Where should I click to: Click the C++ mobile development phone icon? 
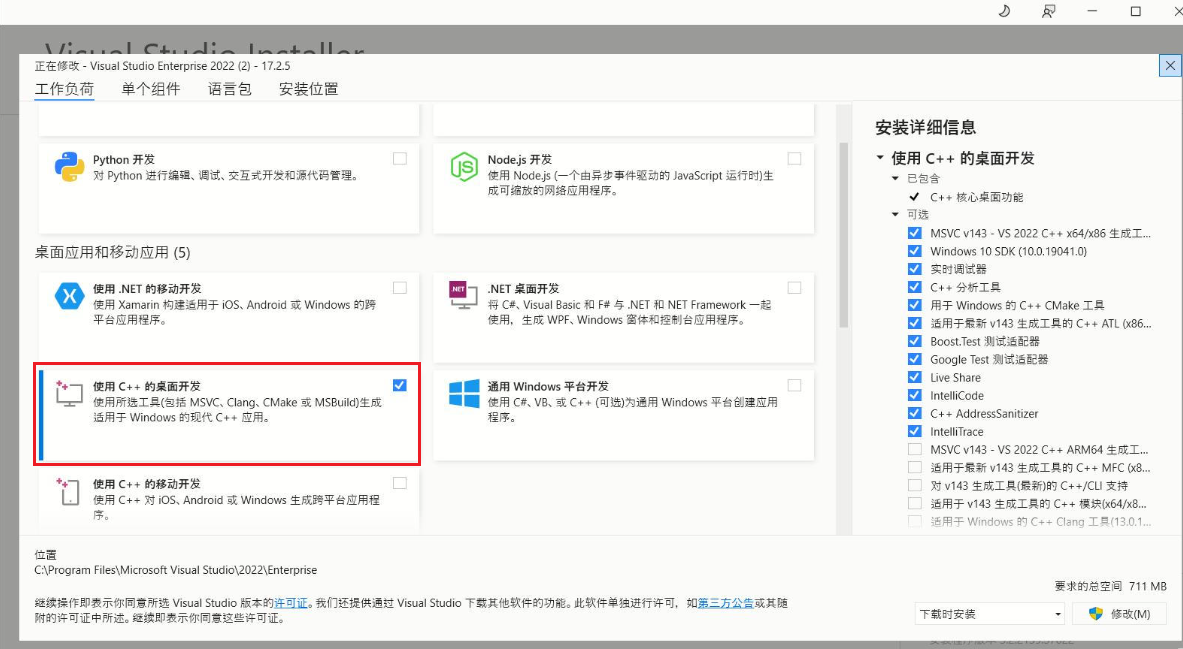[x=67, y=491]
